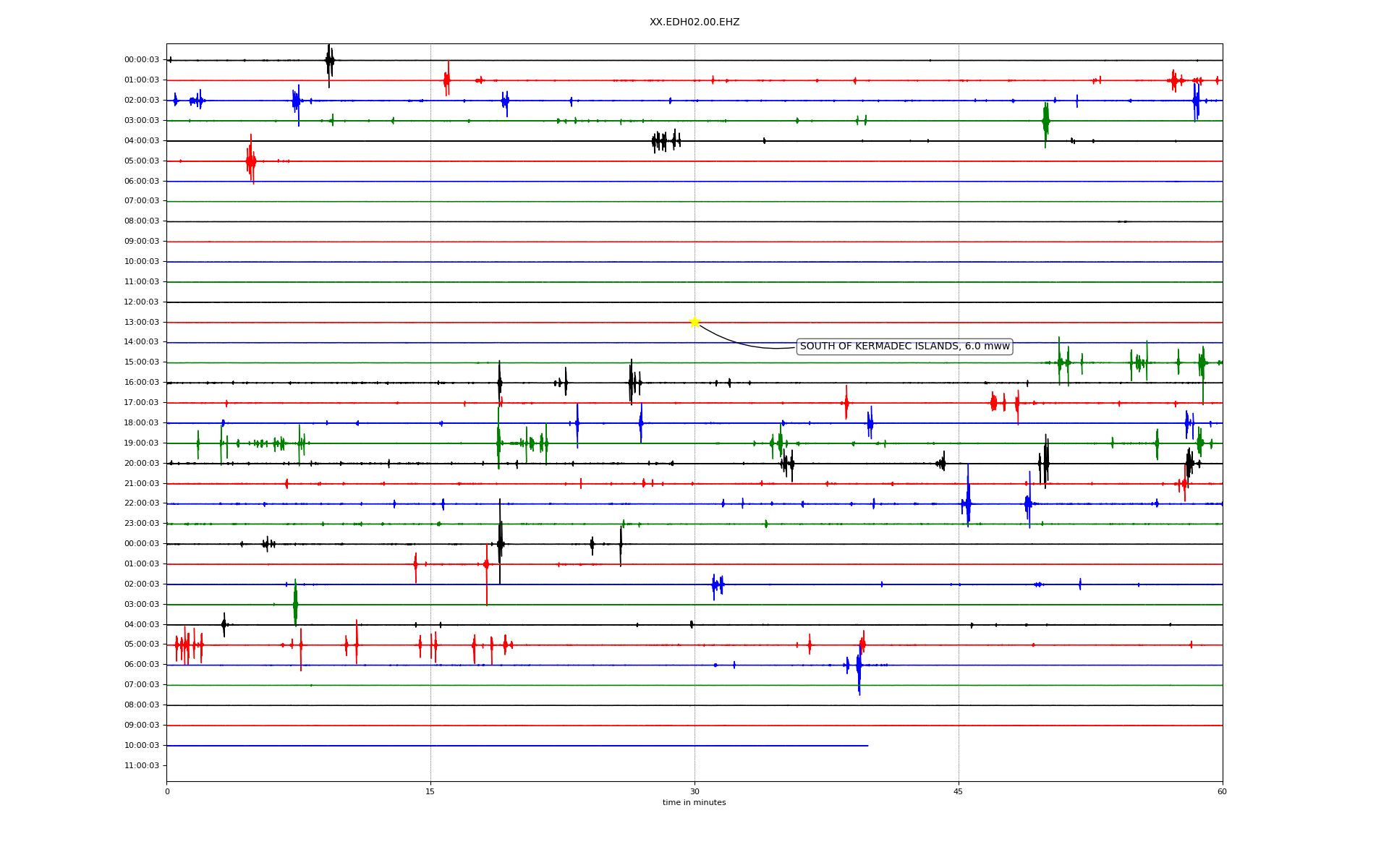Image resolution: width=1389 pixels, height=868 pixels.
Task: Click the XX.EDH02.00.EHZ plot title
Action: point(694,22)
